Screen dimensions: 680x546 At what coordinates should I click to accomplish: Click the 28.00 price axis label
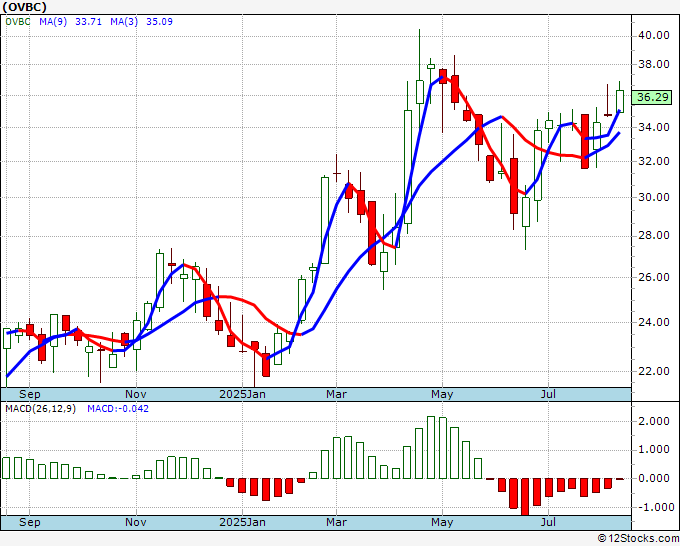(x=654, y=236)
